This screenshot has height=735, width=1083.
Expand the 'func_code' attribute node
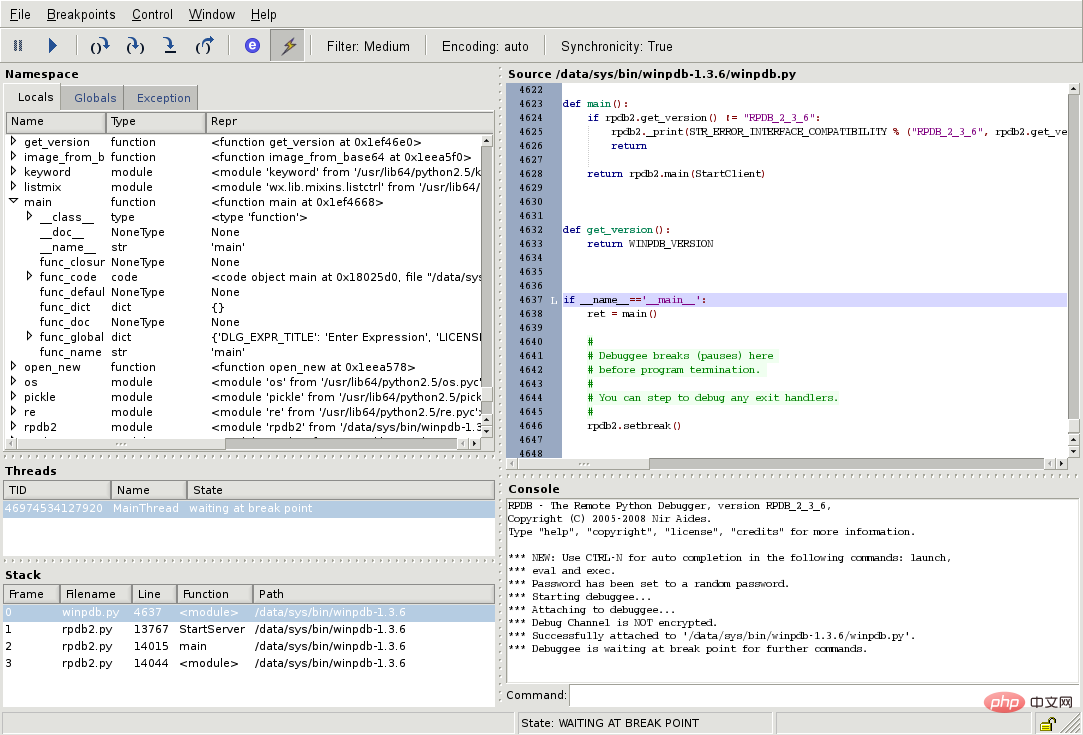(x=30, y=277)
